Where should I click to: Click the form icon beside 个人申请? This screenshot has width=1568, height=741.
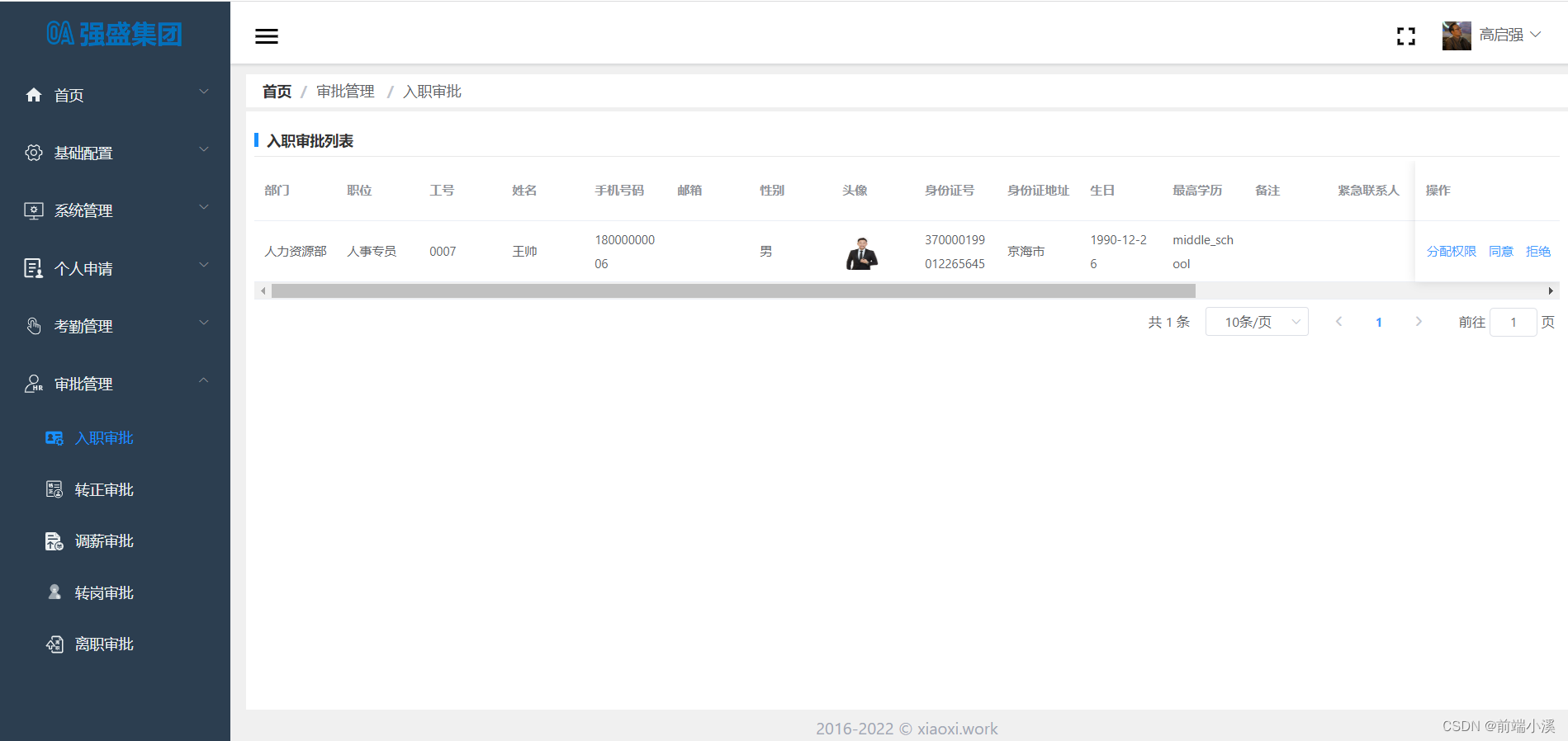(34, 268)
